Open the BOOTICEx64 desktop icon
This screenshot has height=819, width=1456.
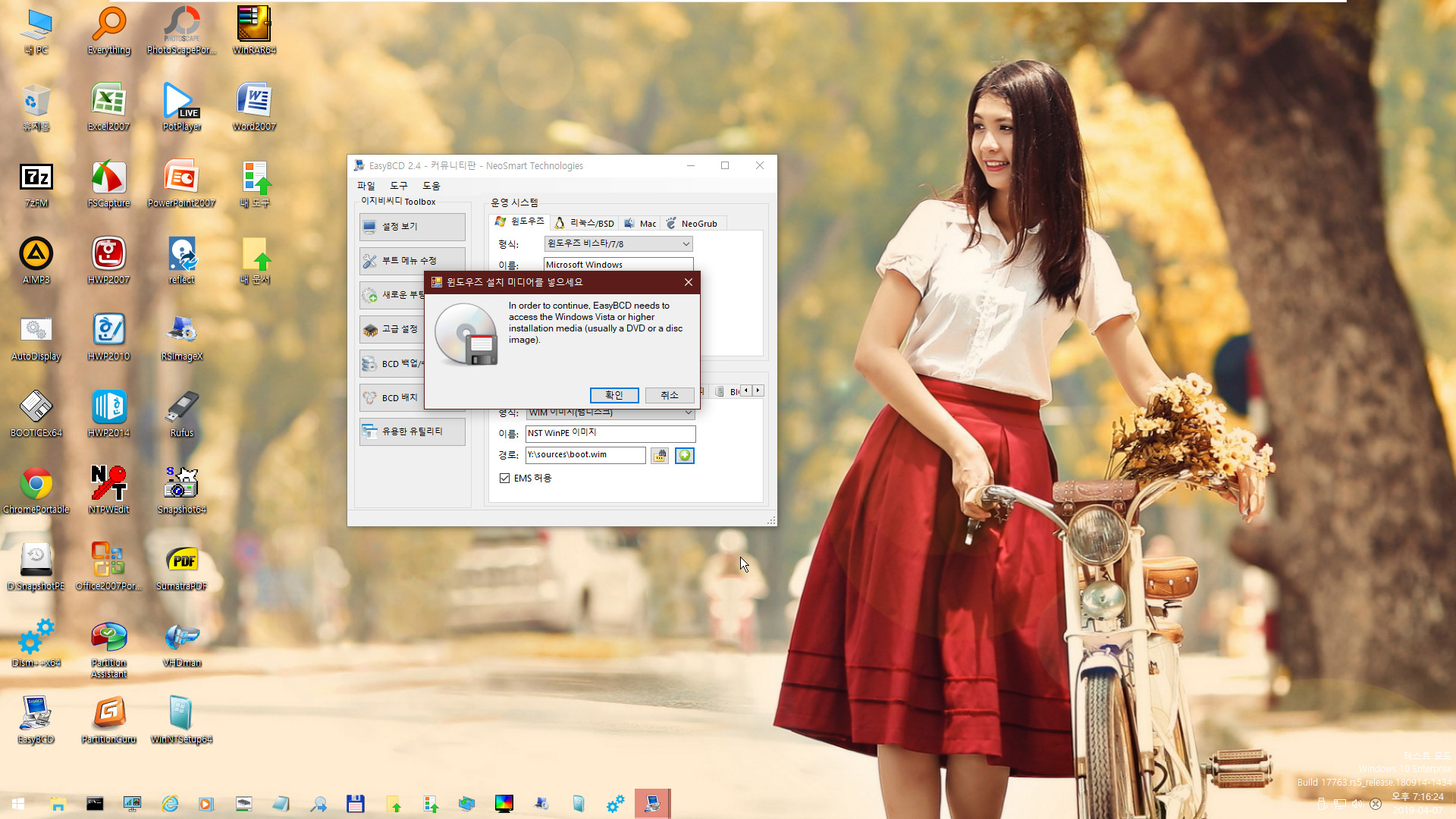[36, 414]
